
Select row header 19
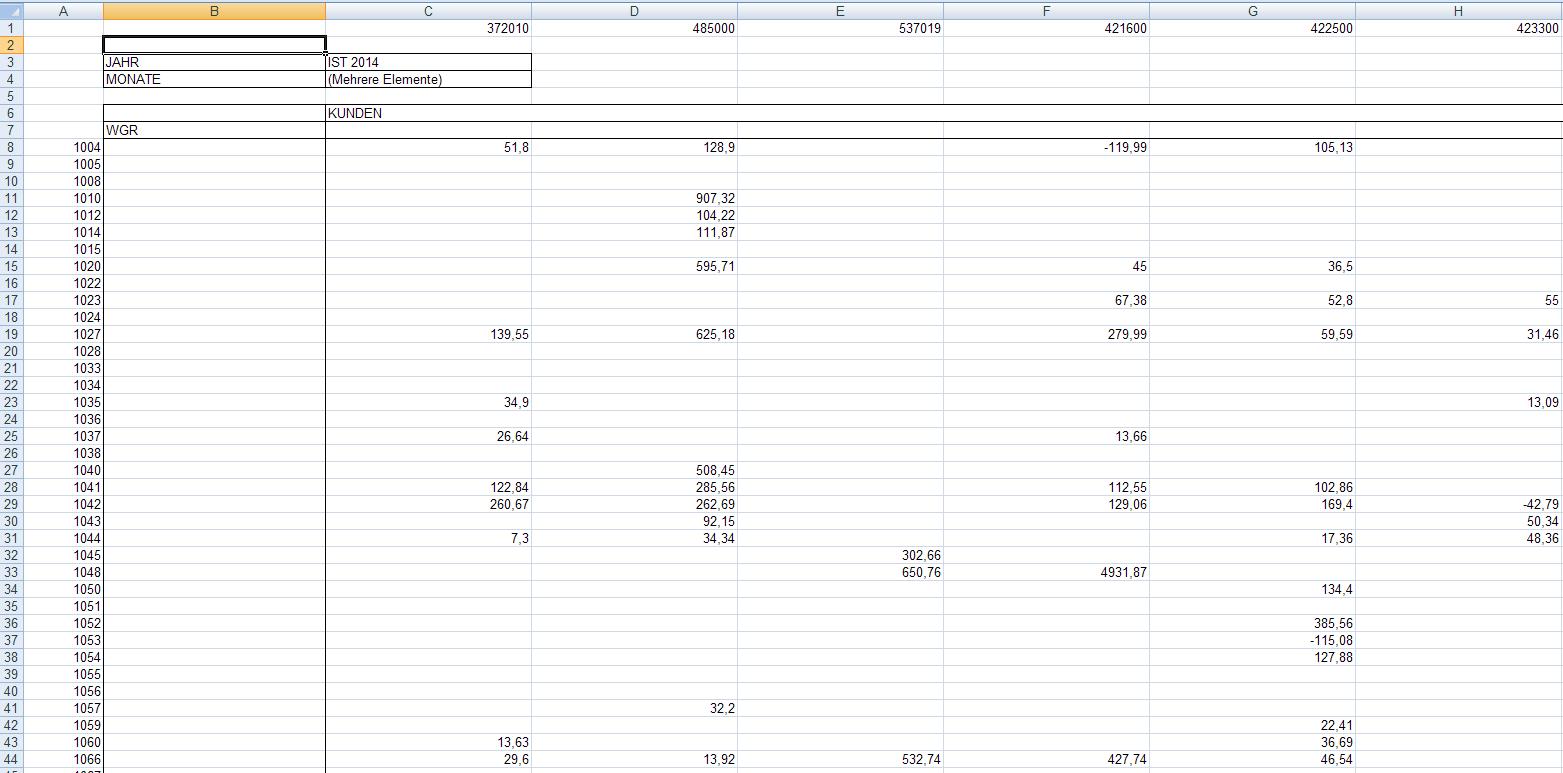(11, 334)
